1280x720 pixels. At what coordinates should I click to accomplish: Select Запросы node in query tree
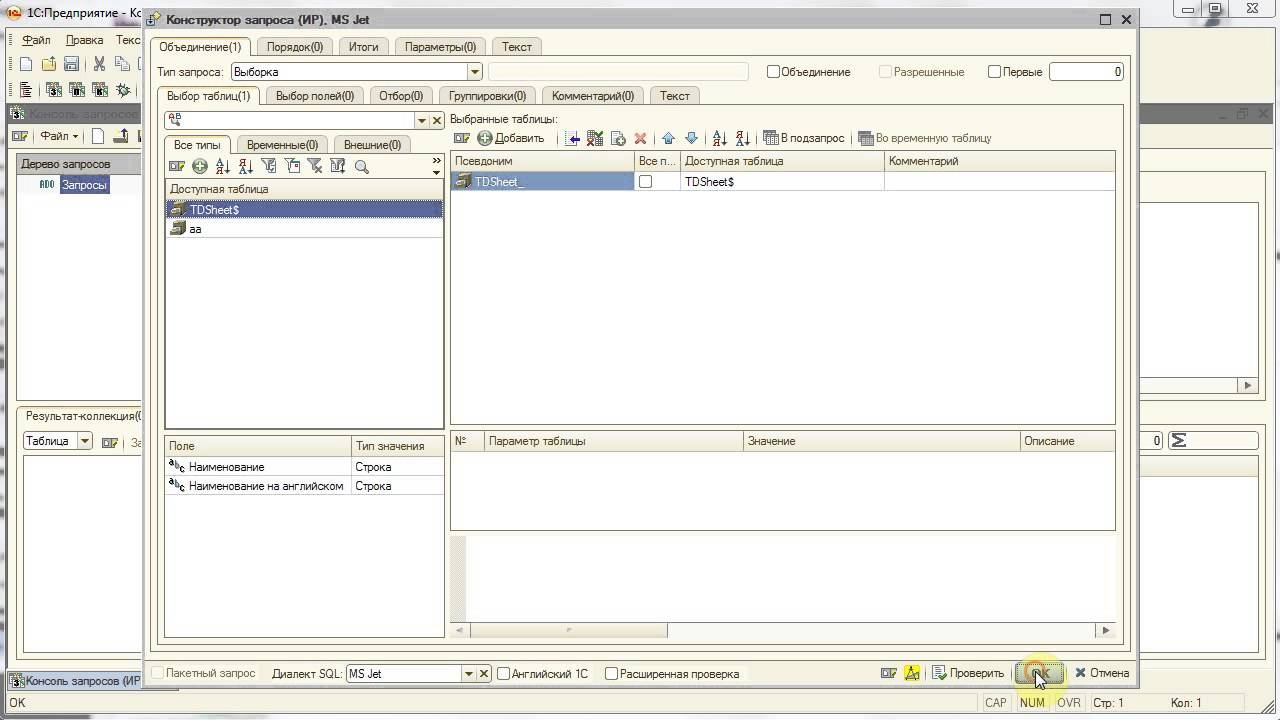click(84, 185)
